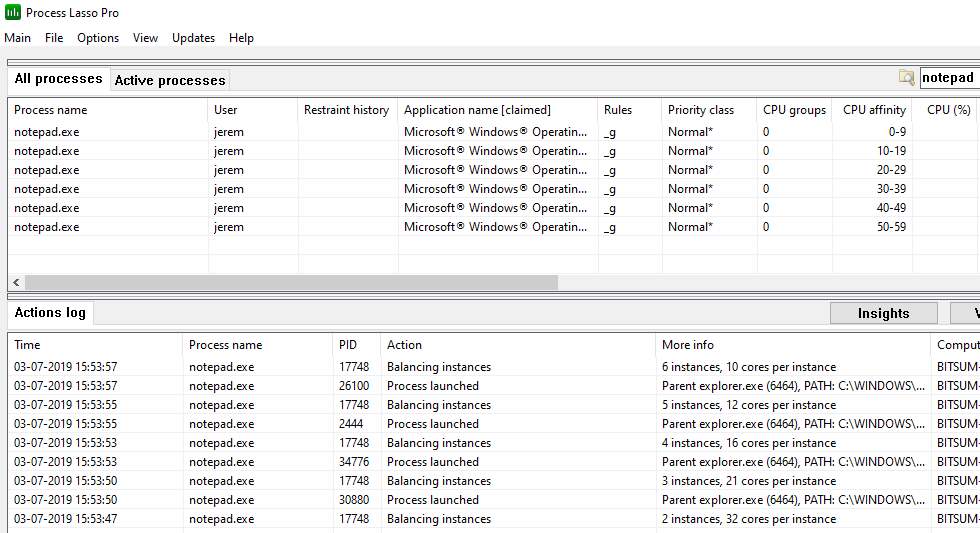Click the Process Lasso Pro app icon

(12, 12)
